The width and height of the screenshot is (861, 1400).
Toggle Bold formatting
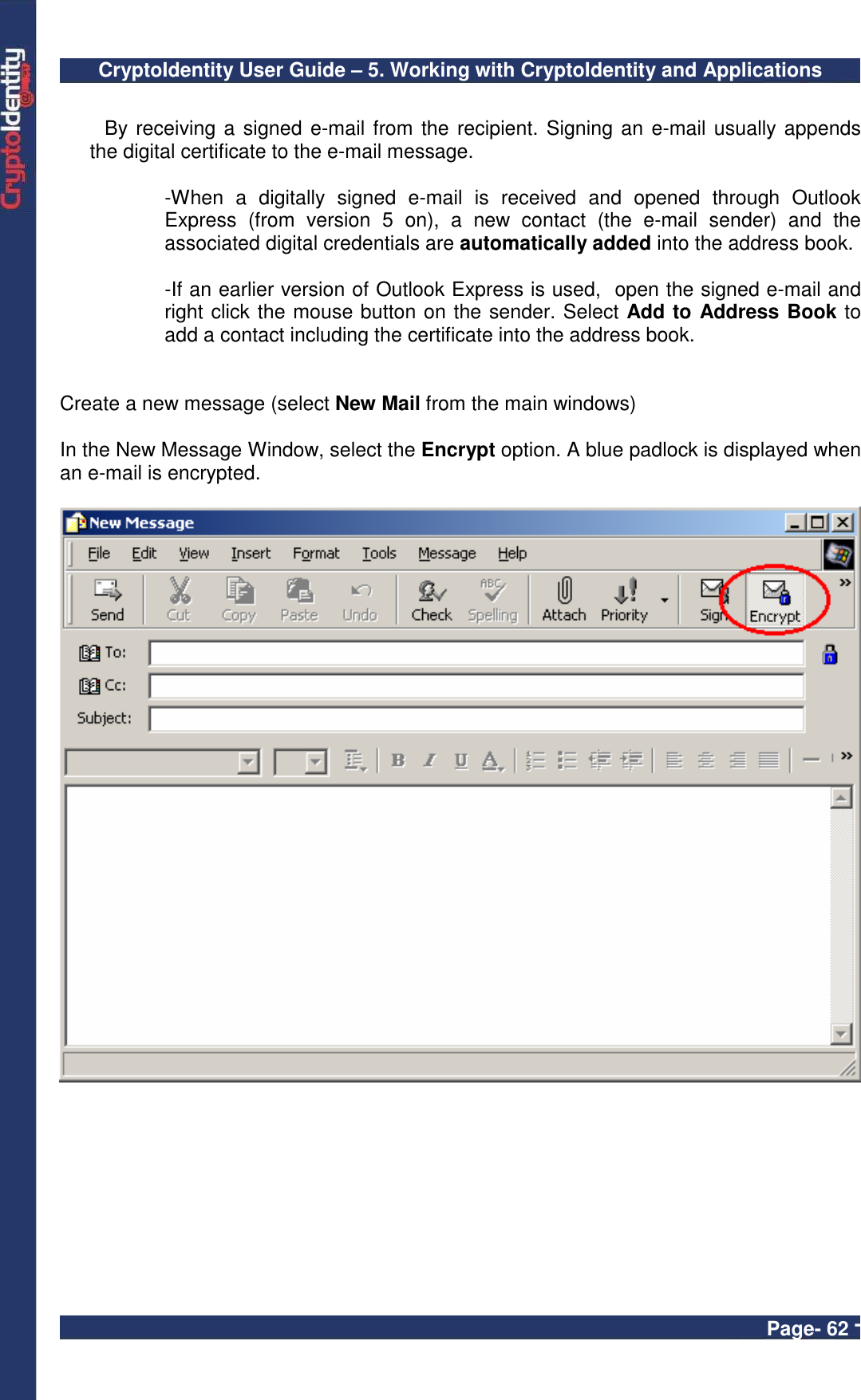(398, 760)
